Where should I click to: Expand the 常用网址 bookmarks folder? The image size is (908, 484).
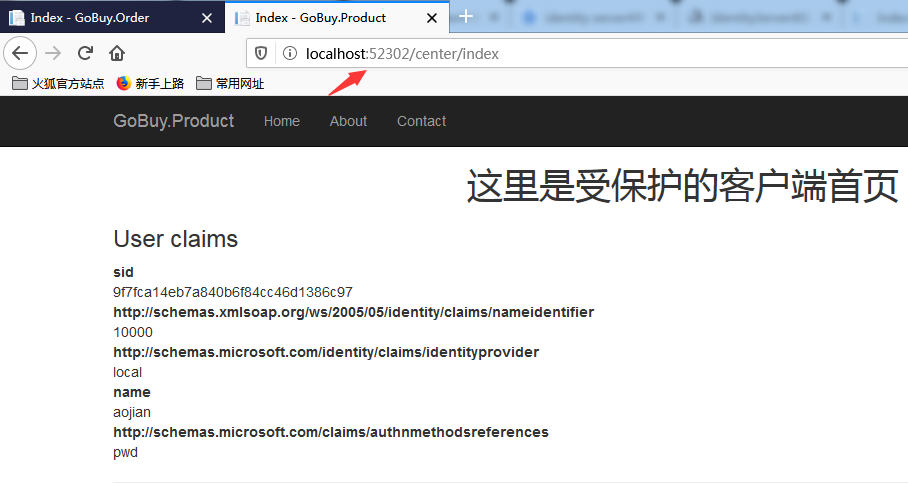(230, 83)
